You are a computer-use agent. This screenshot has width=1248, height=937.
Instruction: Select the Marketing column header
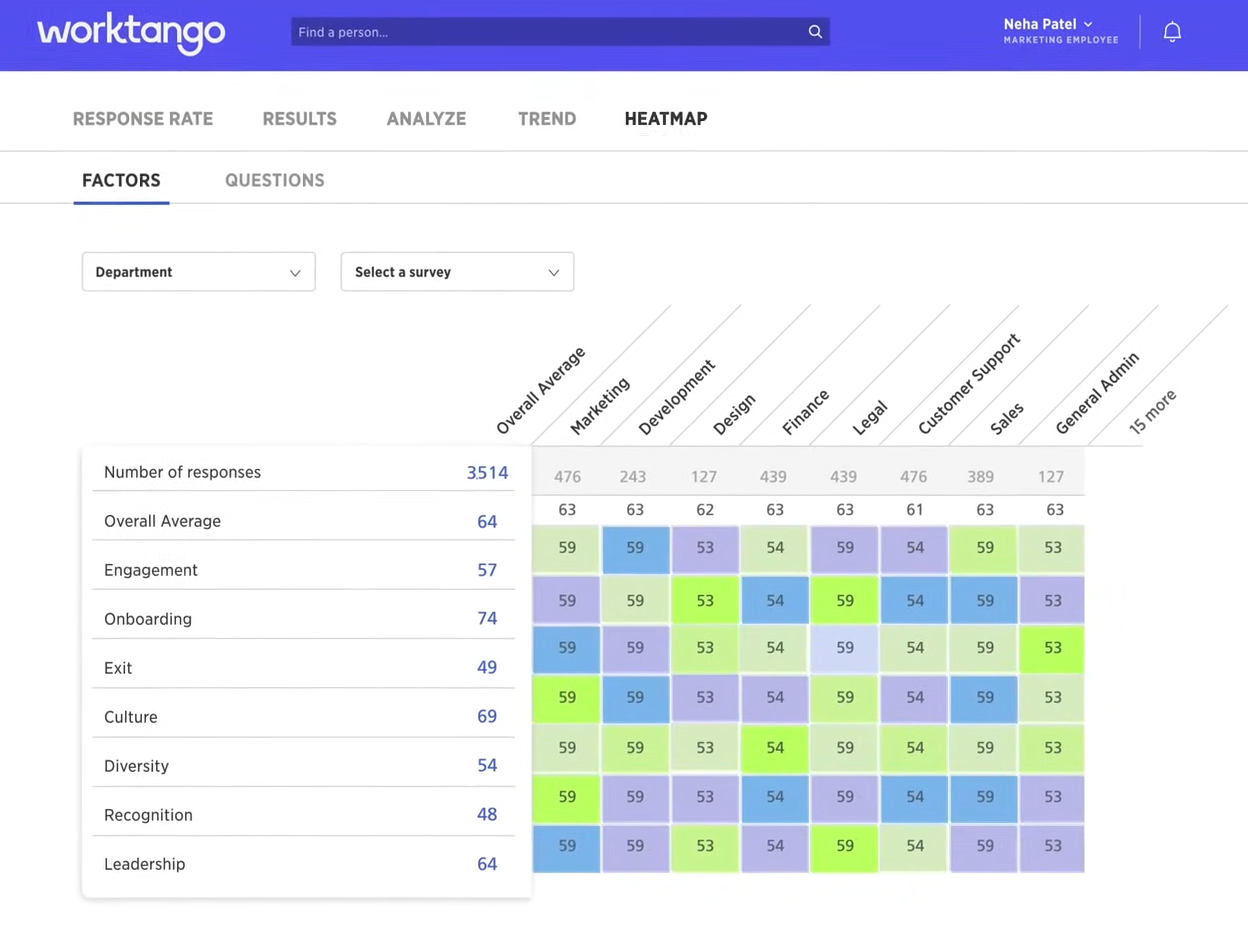click(598, 404)
